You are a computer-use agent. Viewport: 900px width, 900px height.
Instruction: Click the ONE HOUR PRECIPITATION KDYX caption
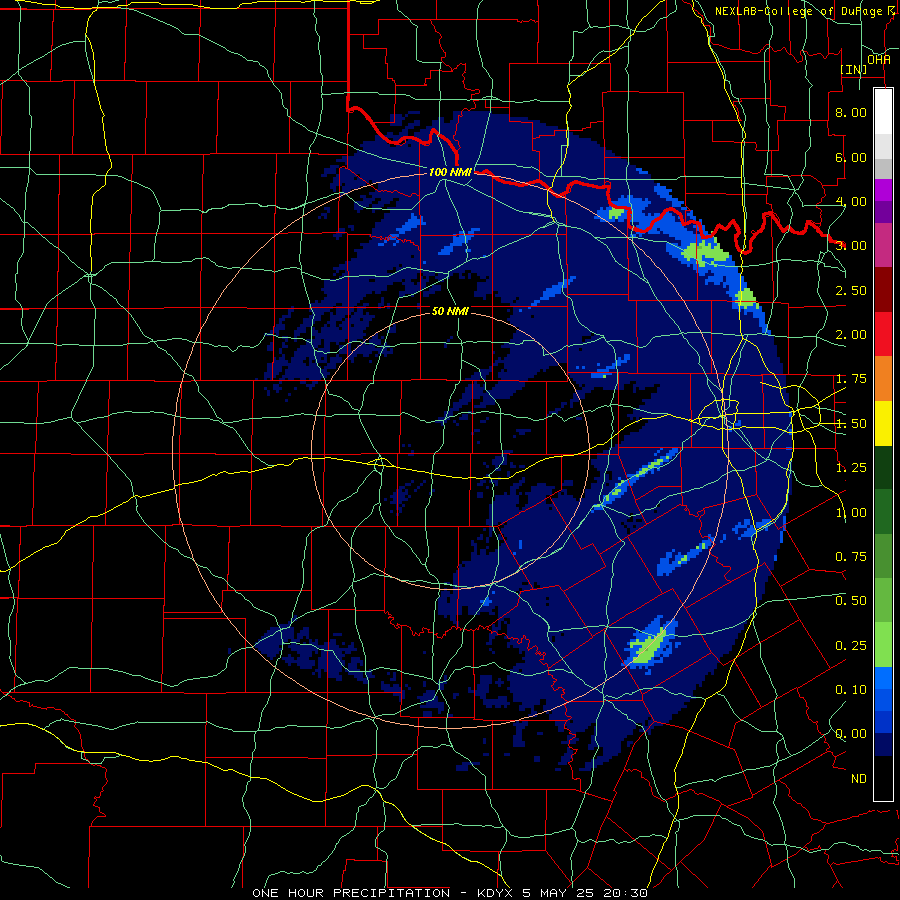click(450, 893)
